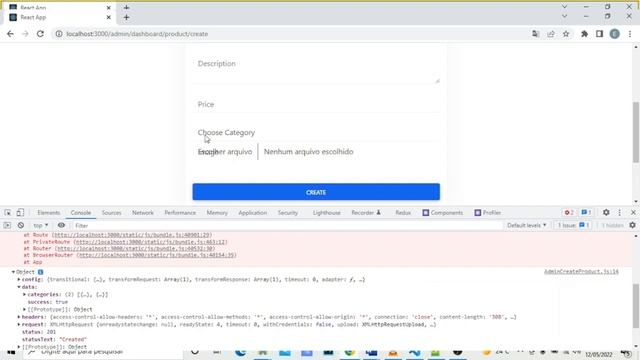Open the Recorder tab
This screenshot has height=360, width=640.
tap(366, 213)
